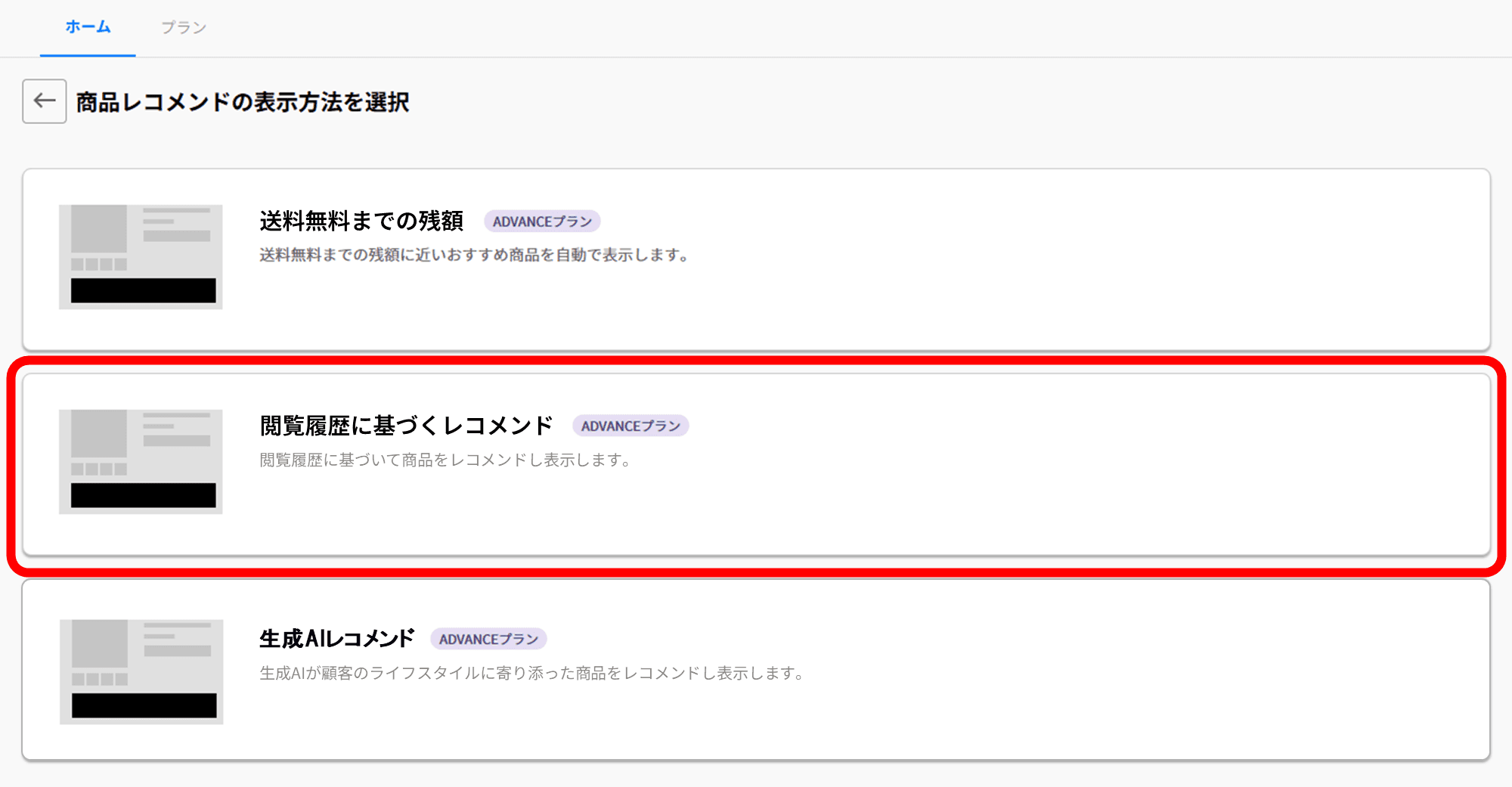This screenshot has width=1512, height=787.
Task: Click ADVANCEプラン badge beside 生成AIレコメンド
Action: [488, 640]
